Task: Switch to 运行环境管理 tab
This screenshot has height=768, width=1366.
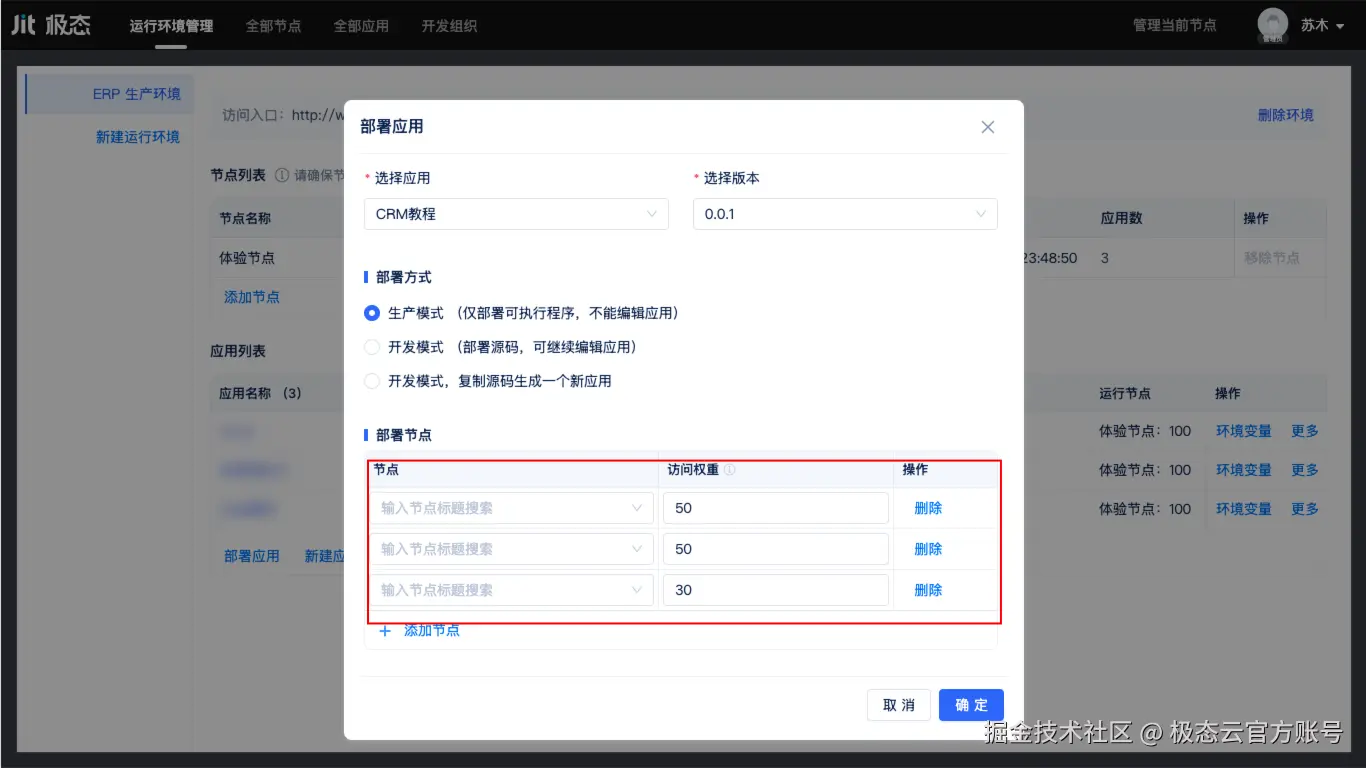Action: tap(171, 26)
